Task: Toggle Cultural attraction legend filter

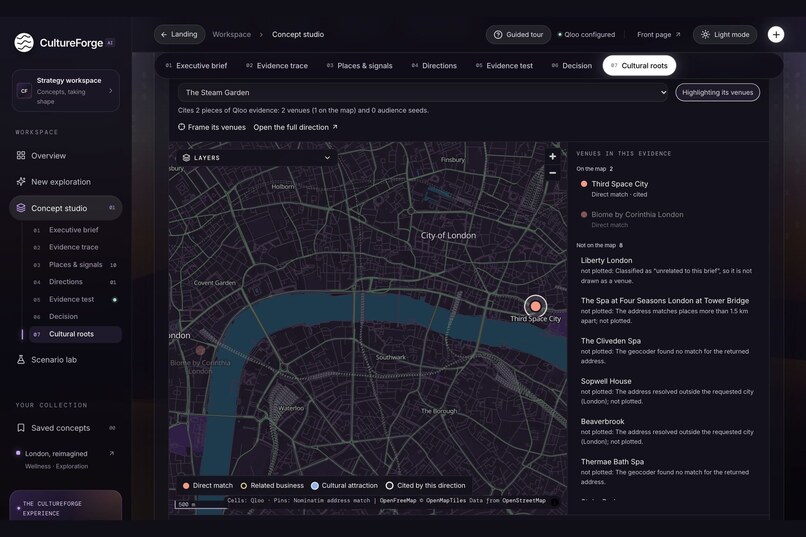Action: click(x=344, y=486)
